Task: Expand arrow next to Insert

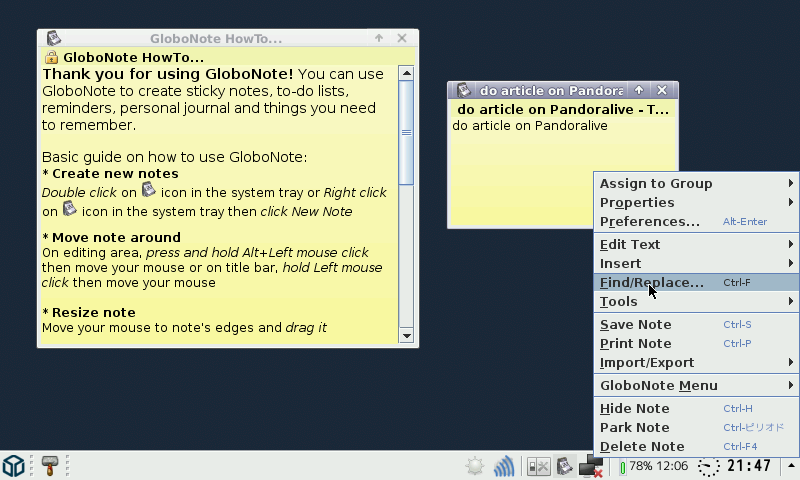Action: coord(791,263)
